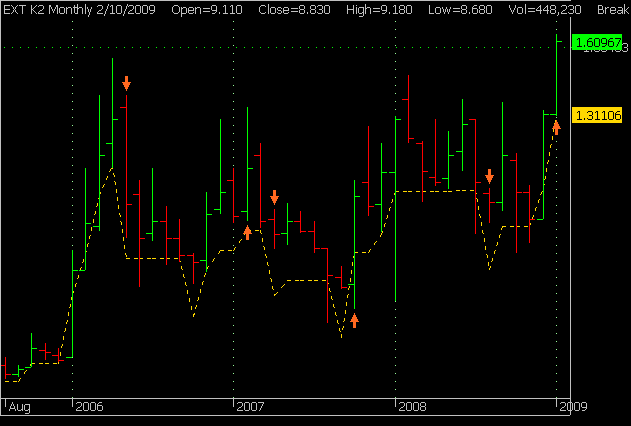Click the "Low=8.680" value in header
Image resolution: width=631 pixels, height=426 pixels.
(x=460, y=10)
